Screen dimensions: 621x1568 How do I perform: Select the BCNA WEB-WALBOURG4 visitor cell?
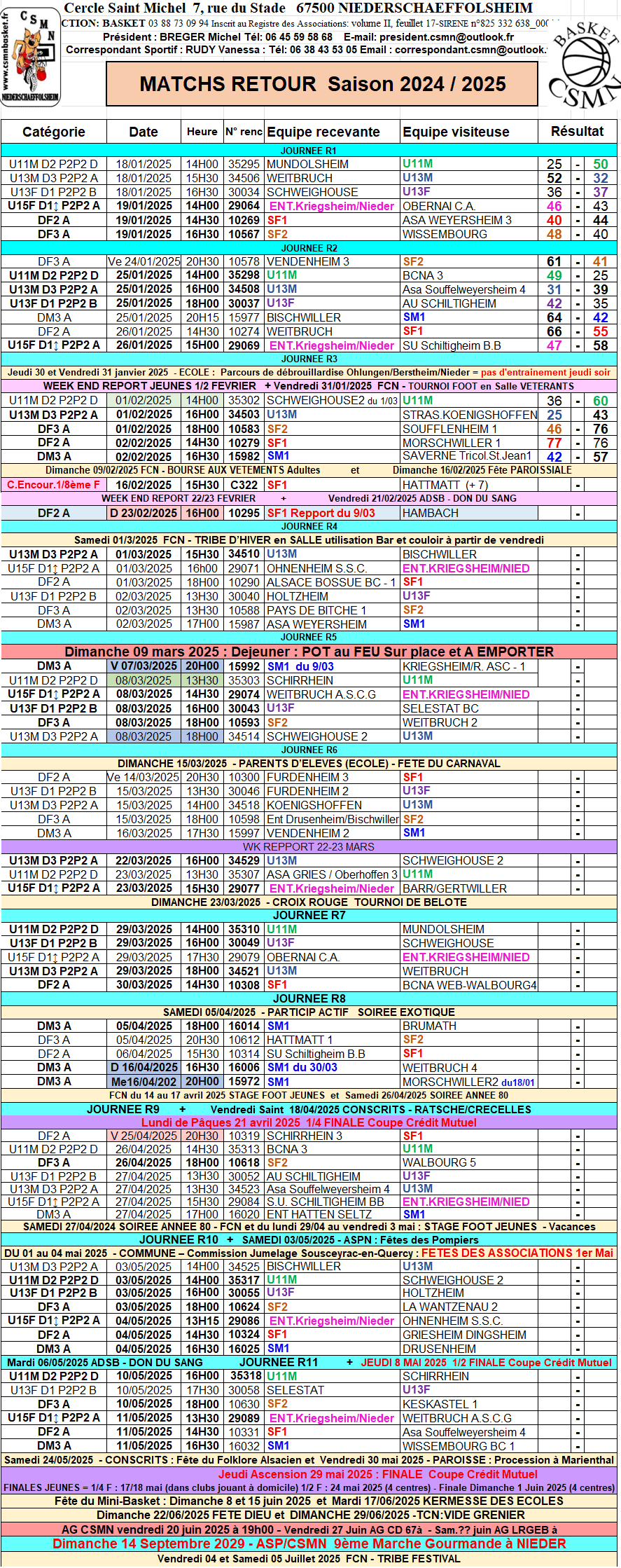[470, 985]
